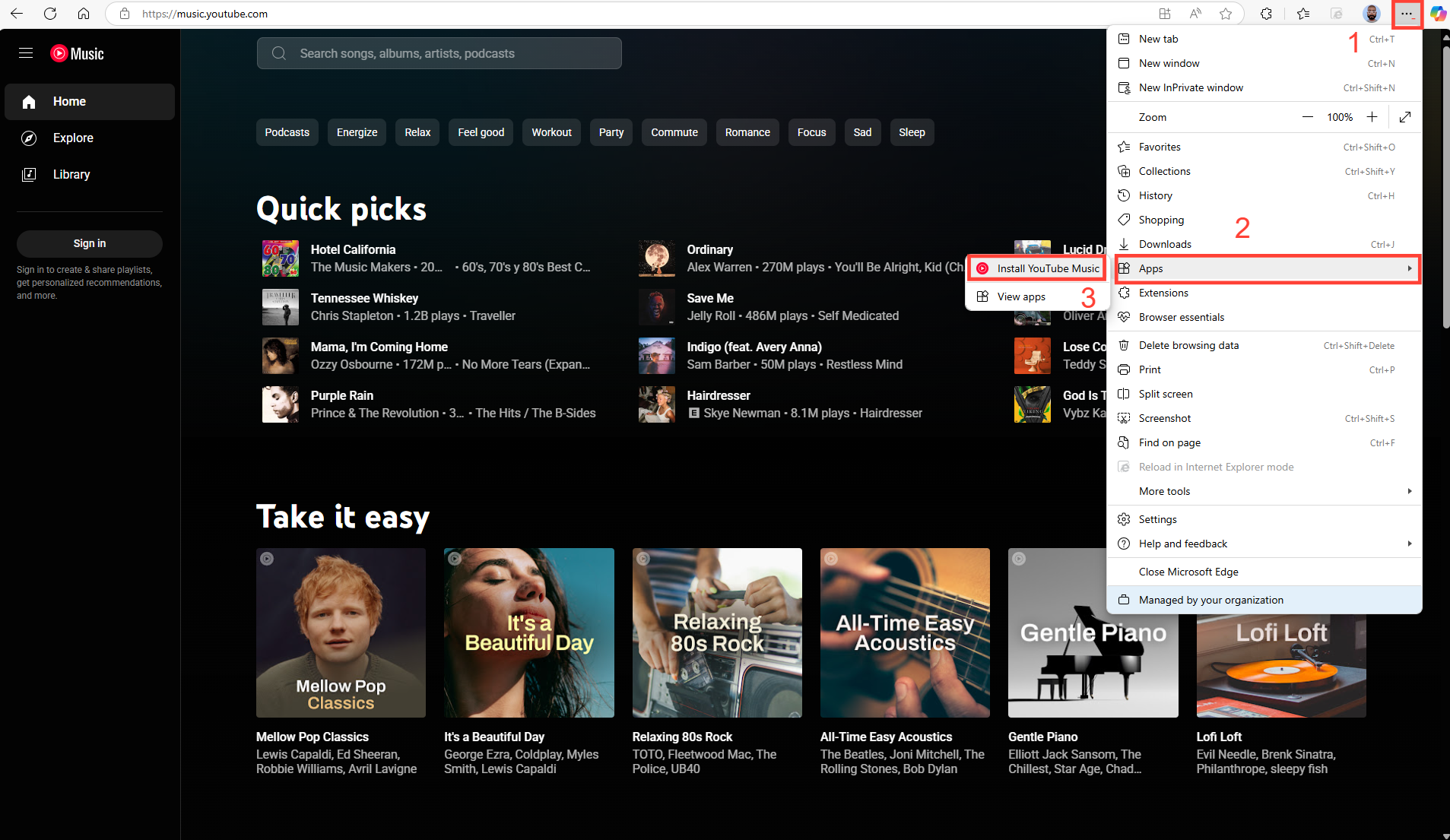Screen dimensions: 1450x840
Task: Click the YouTube Music logo
Action: 77,52
